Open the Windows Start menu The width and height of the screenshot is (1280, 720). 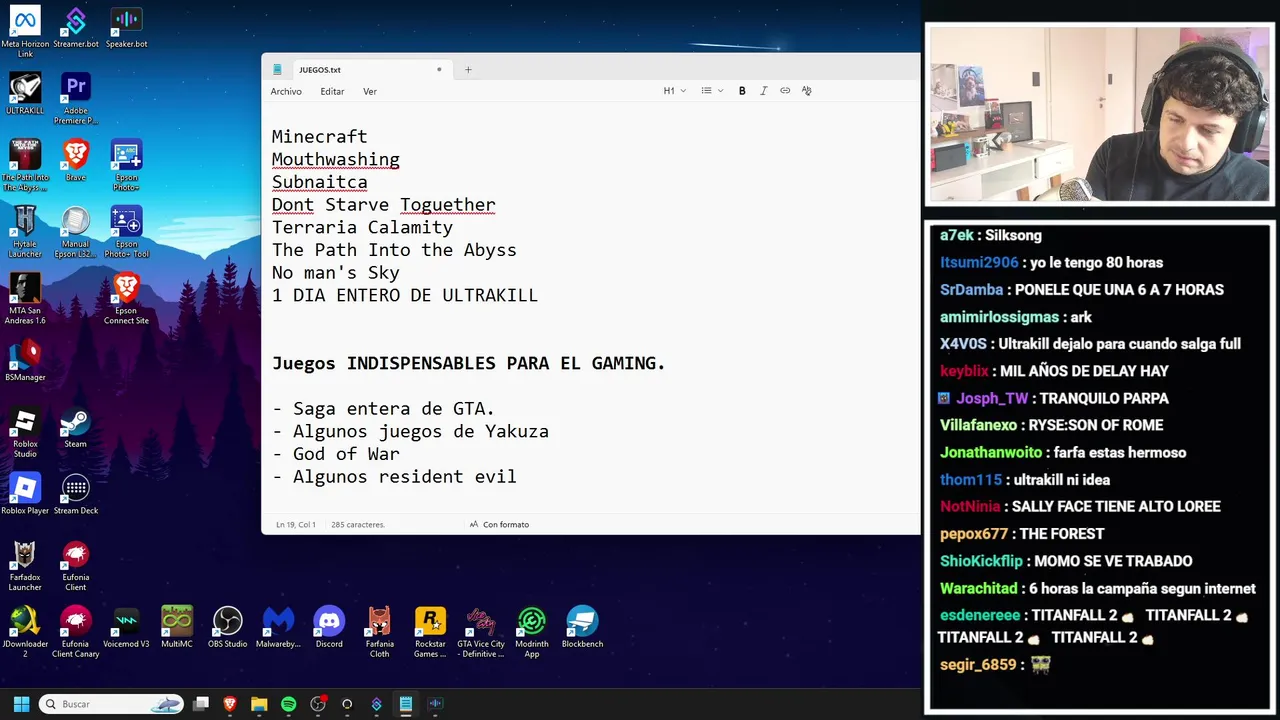click(21, 704)
